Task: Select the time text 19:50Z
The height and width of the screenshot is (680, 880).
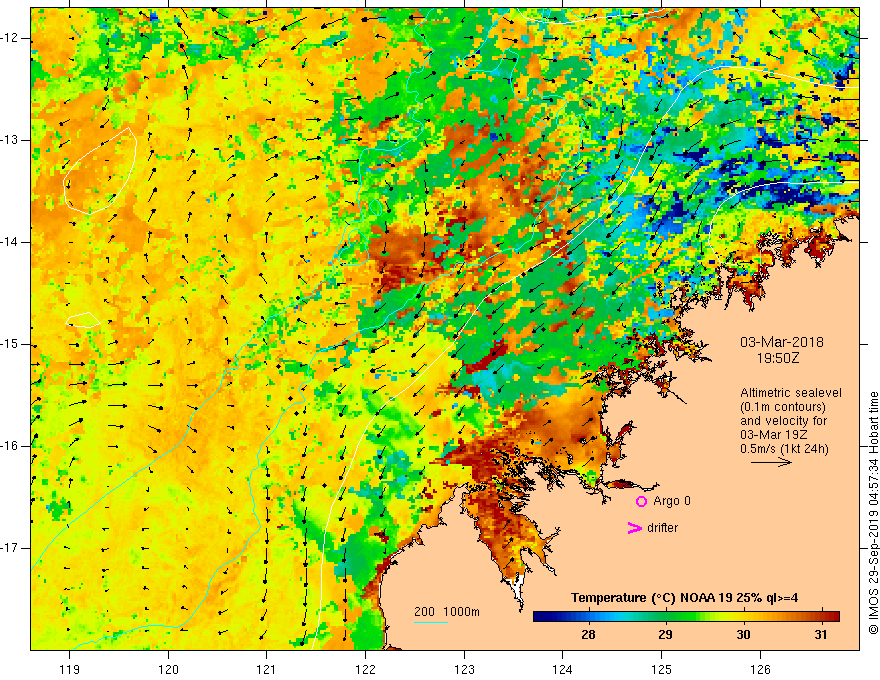Action: (777, 358)
